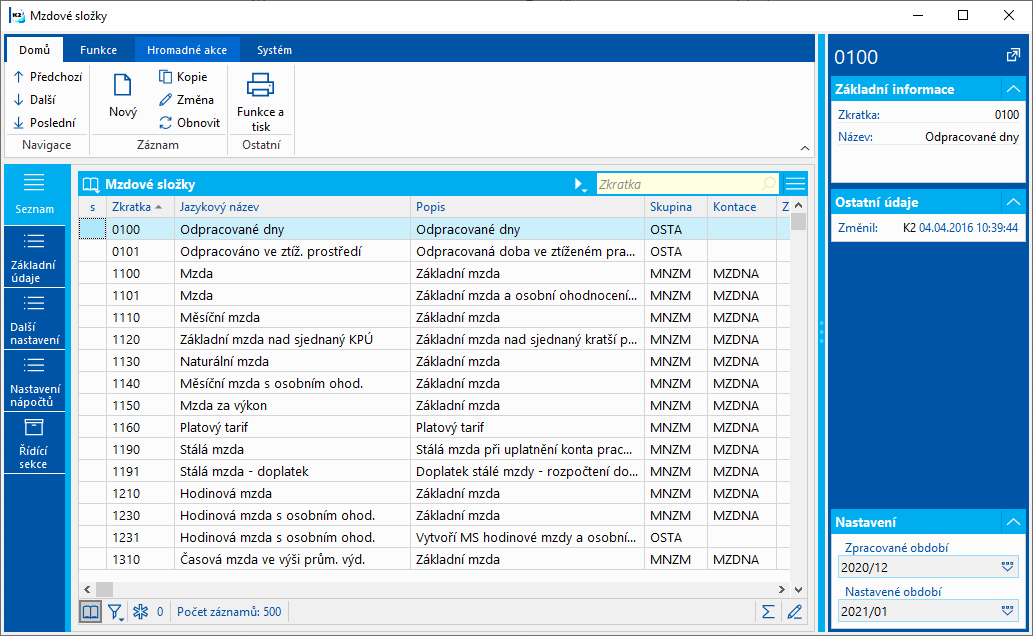Open the filter funnel dropdown

pyautogui.click(x=115, y=611)
